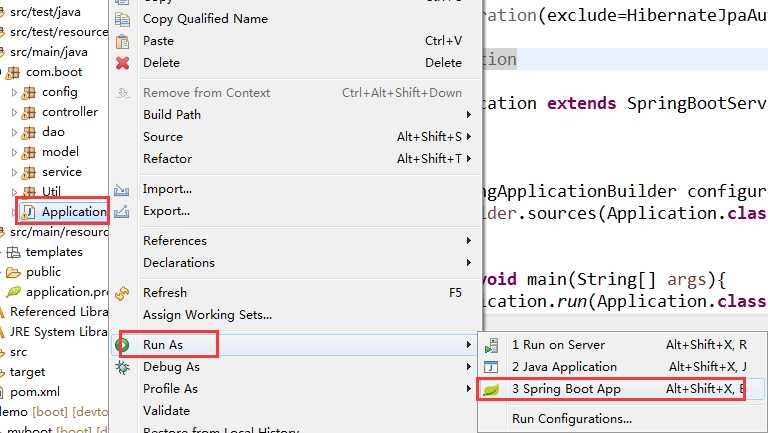Expand the controller package node

pos(14,112)
